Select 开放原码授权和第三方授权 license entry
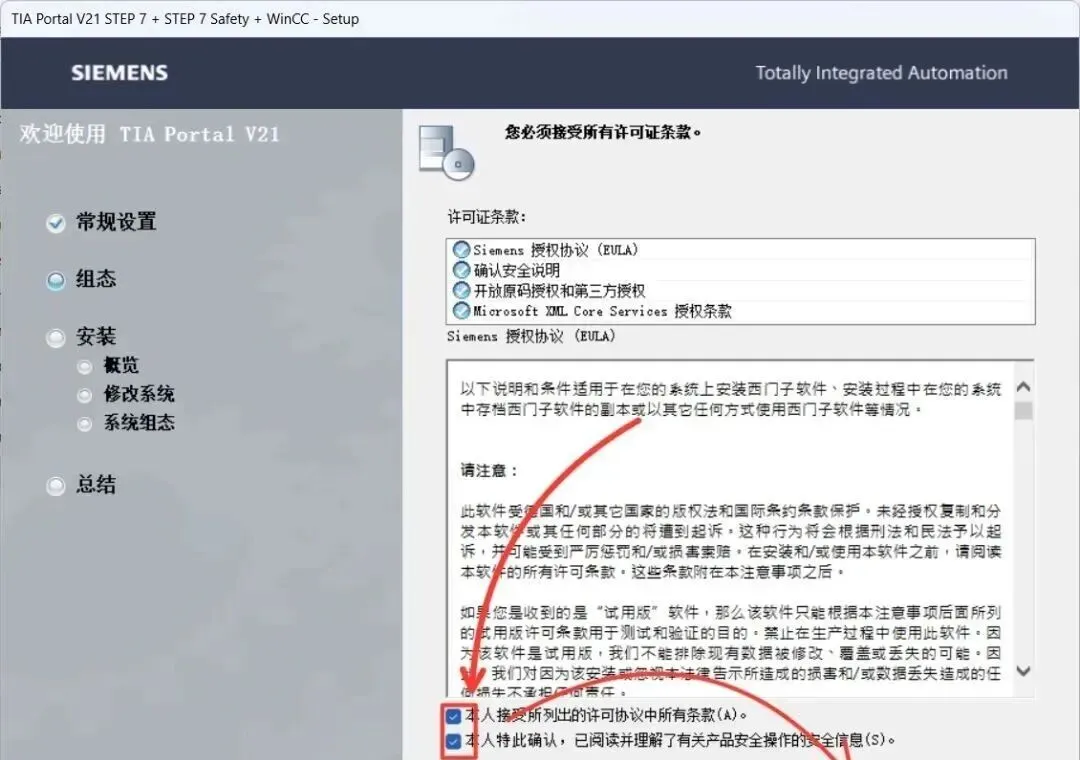 click(740, 290)
